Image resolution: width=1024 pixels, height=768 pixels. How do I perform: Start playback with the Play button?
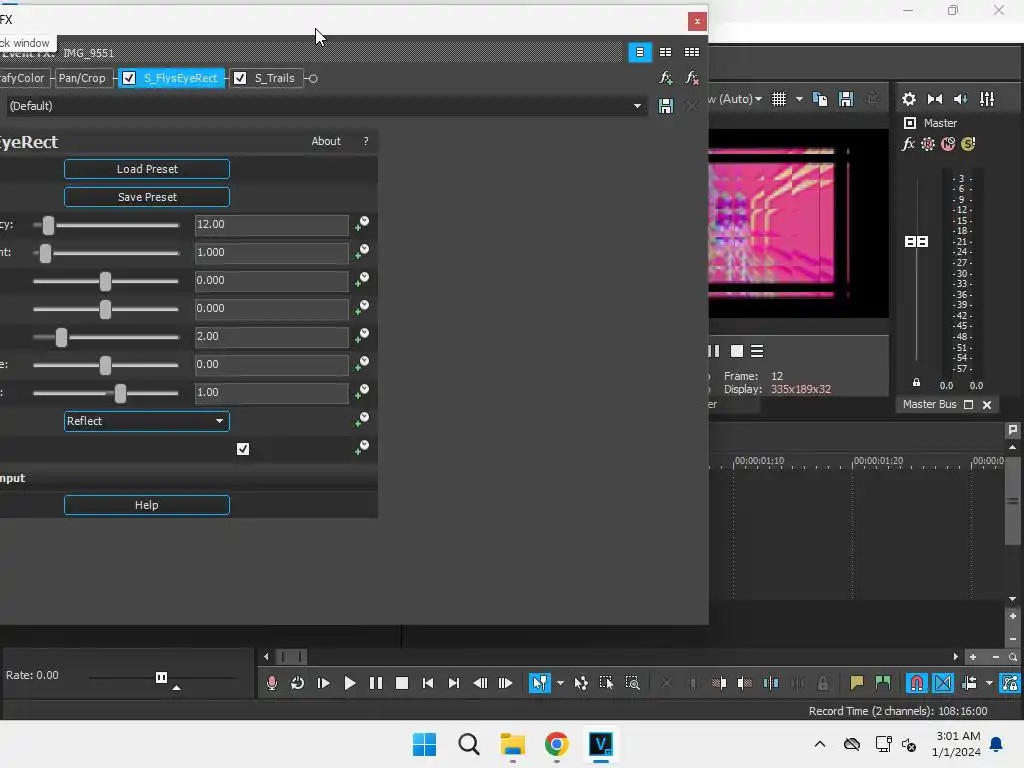349,683
